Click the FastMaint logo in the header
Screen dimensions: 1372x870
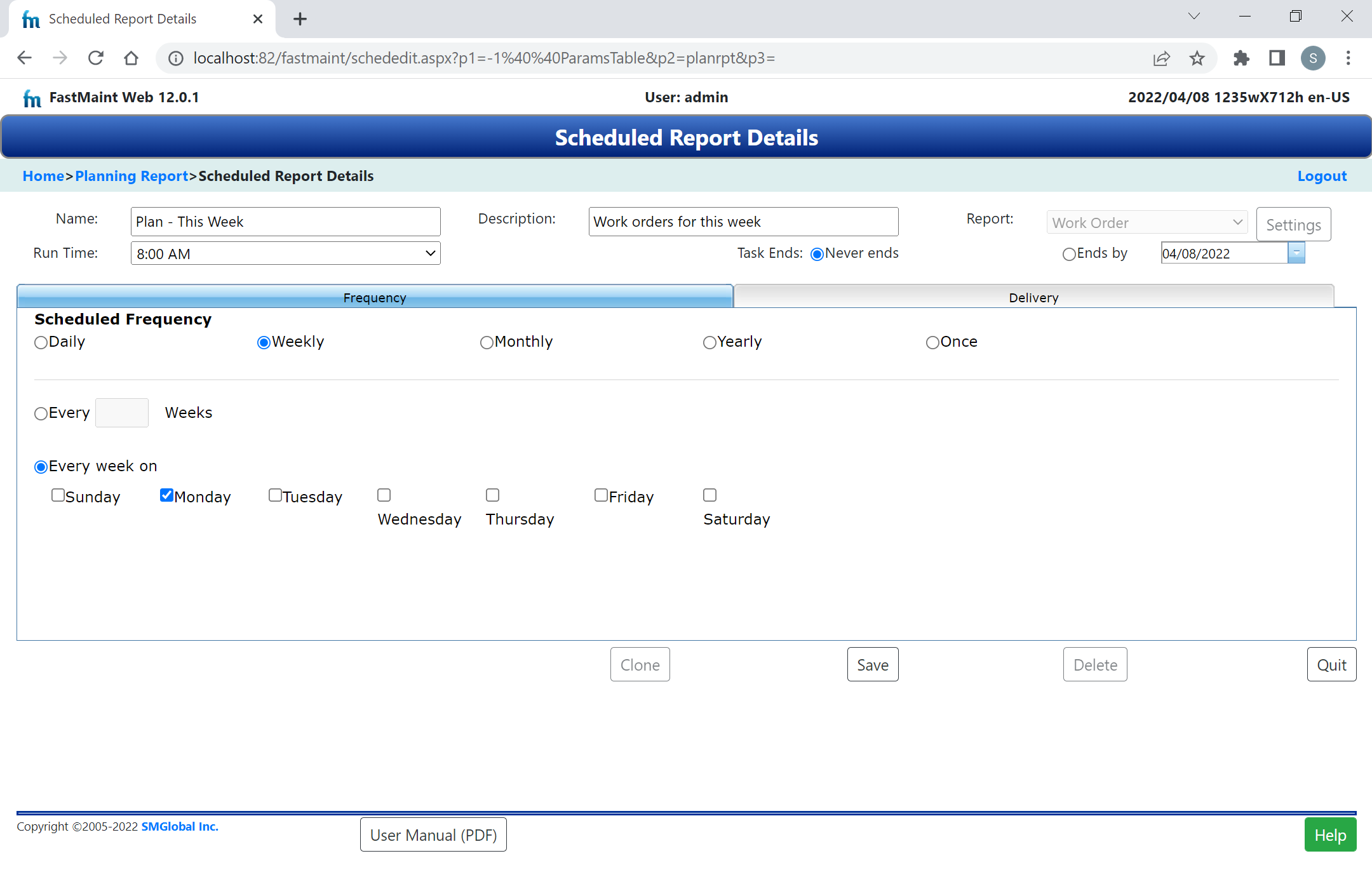(32, 98)
